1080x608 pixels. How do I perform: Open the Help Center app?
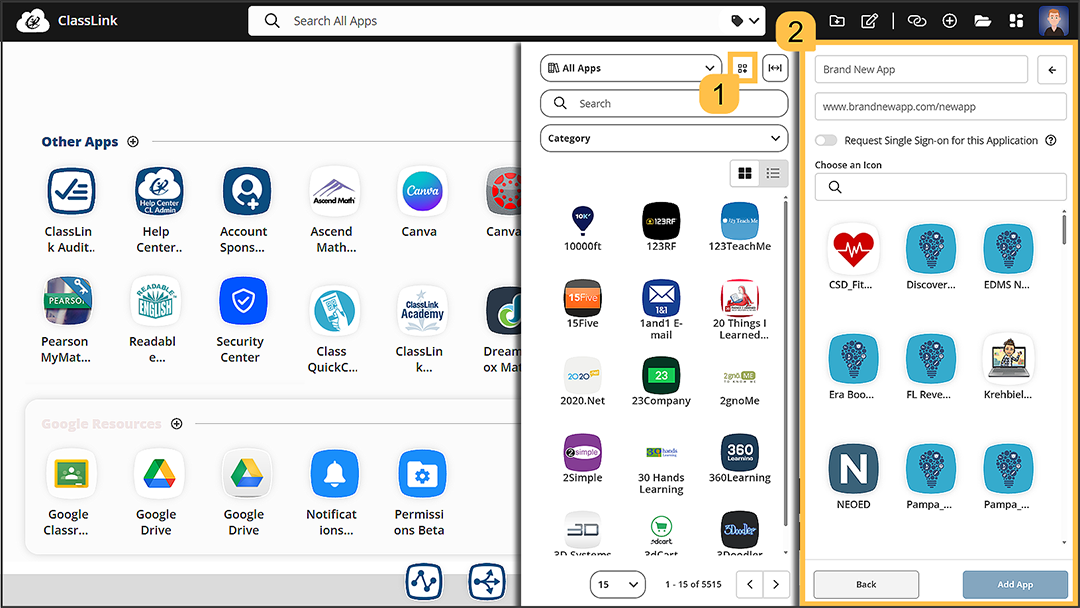pyautogui.click(x=159, y=191)
